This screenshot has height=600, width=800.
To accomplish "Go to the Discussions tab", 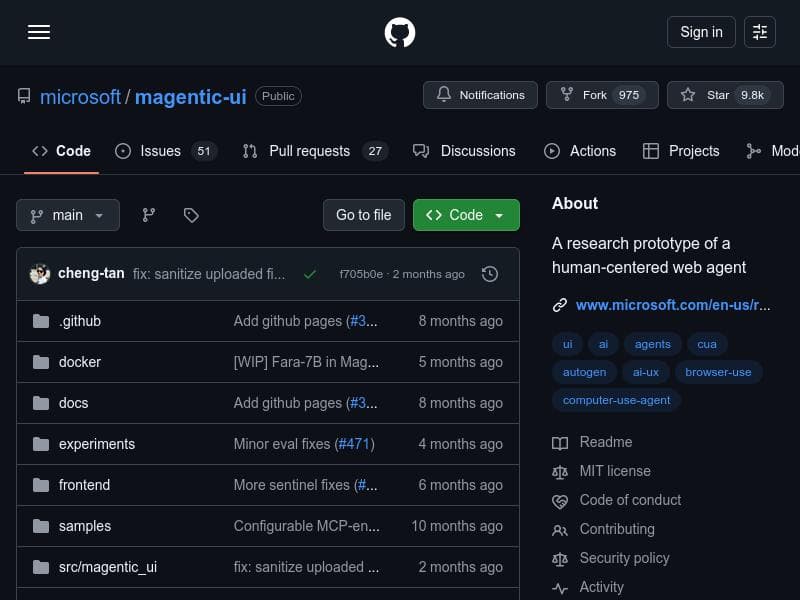I will pyautogui.click(x=464, y=151).
